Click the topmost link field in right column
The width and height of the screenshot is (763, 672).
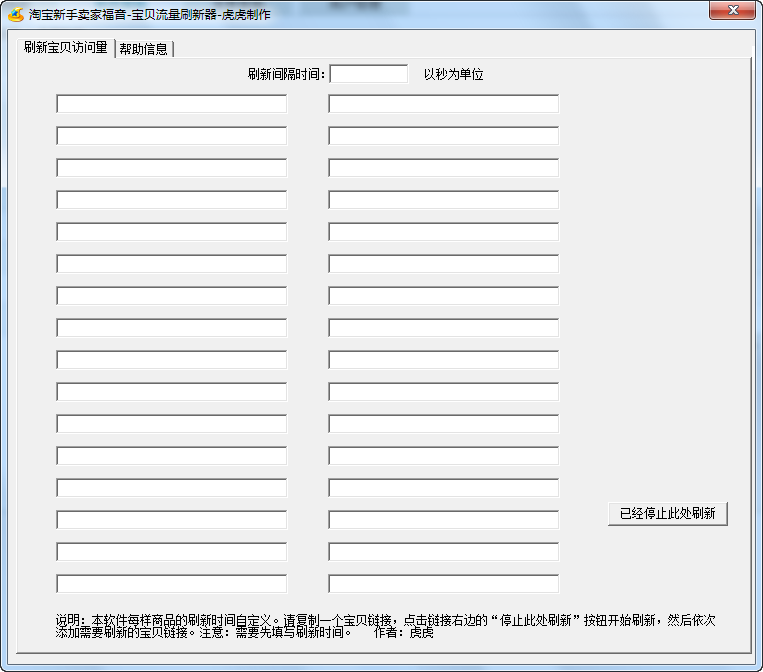pos(444,104)
